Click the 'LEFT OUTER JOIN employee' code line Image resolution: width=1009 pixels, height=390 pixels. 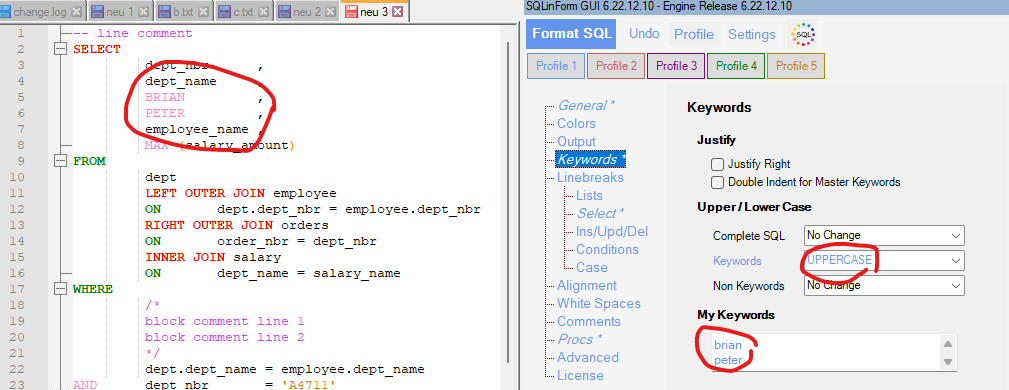coord(240,193)
